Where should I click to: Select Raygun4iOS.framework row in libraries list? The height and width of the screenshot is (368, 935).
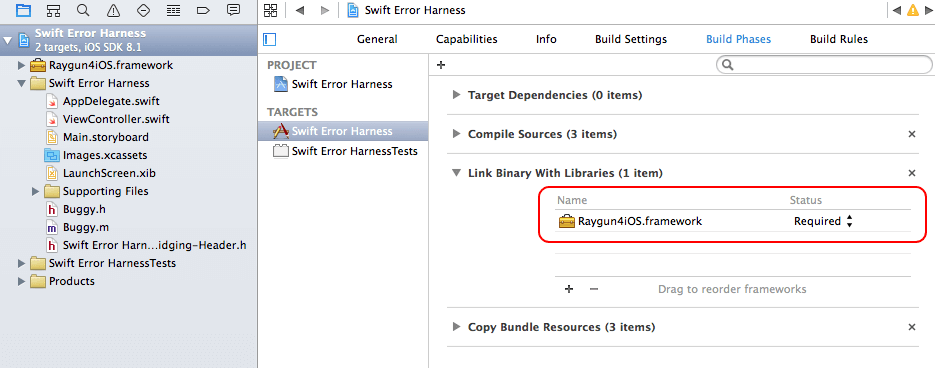click(x=732, y=221)
